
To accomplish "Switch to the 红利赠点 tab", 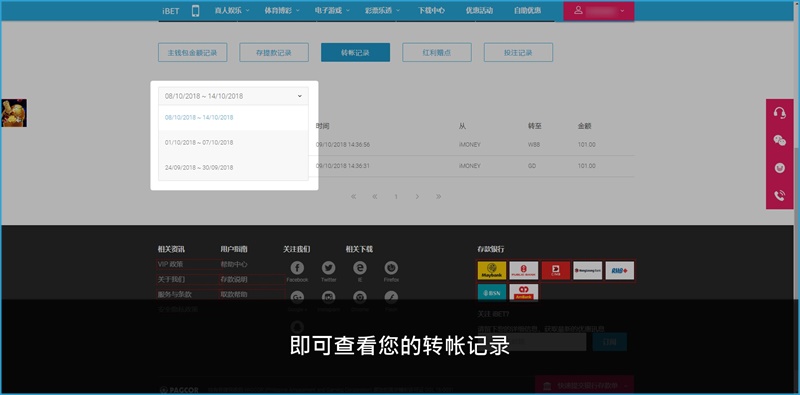I will click(x=437, y=53).
